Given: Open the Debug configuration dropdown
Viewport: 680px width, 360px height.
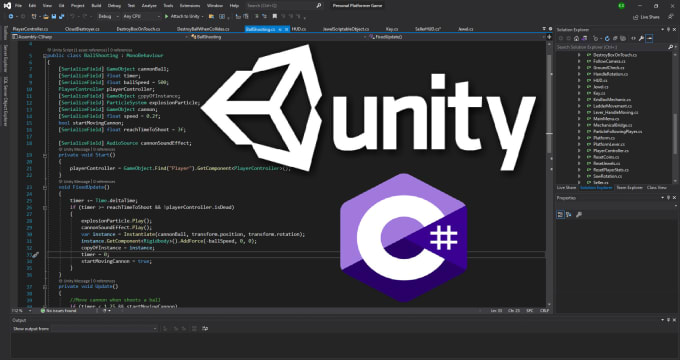Looking at the screenshot, I should [108, 16].
